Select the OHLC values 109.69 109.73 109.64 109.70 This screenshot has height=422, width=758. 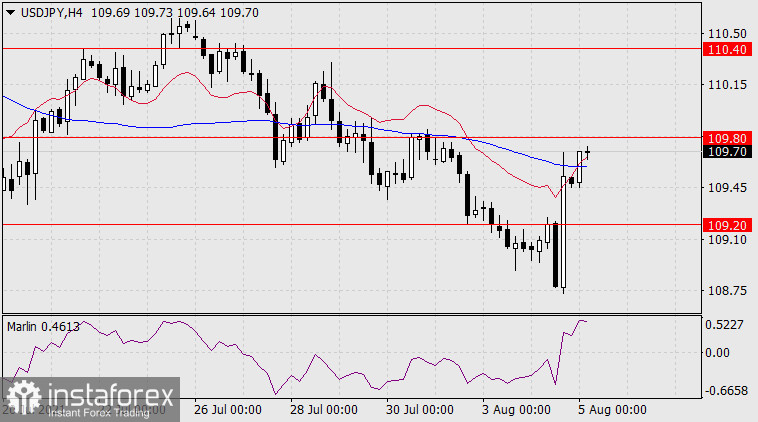tap(175, 13)
